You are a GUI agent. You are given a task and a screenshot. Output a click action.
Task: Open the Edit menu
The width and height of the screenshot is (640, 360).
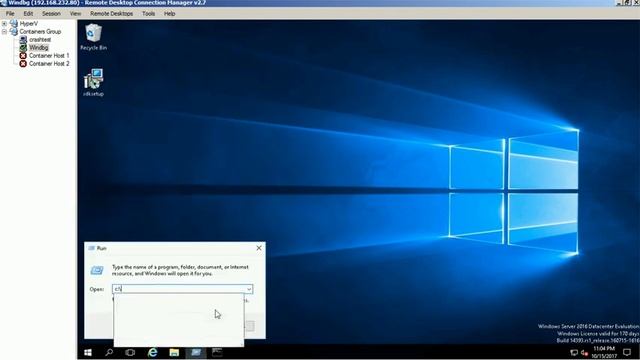(28, 13)
